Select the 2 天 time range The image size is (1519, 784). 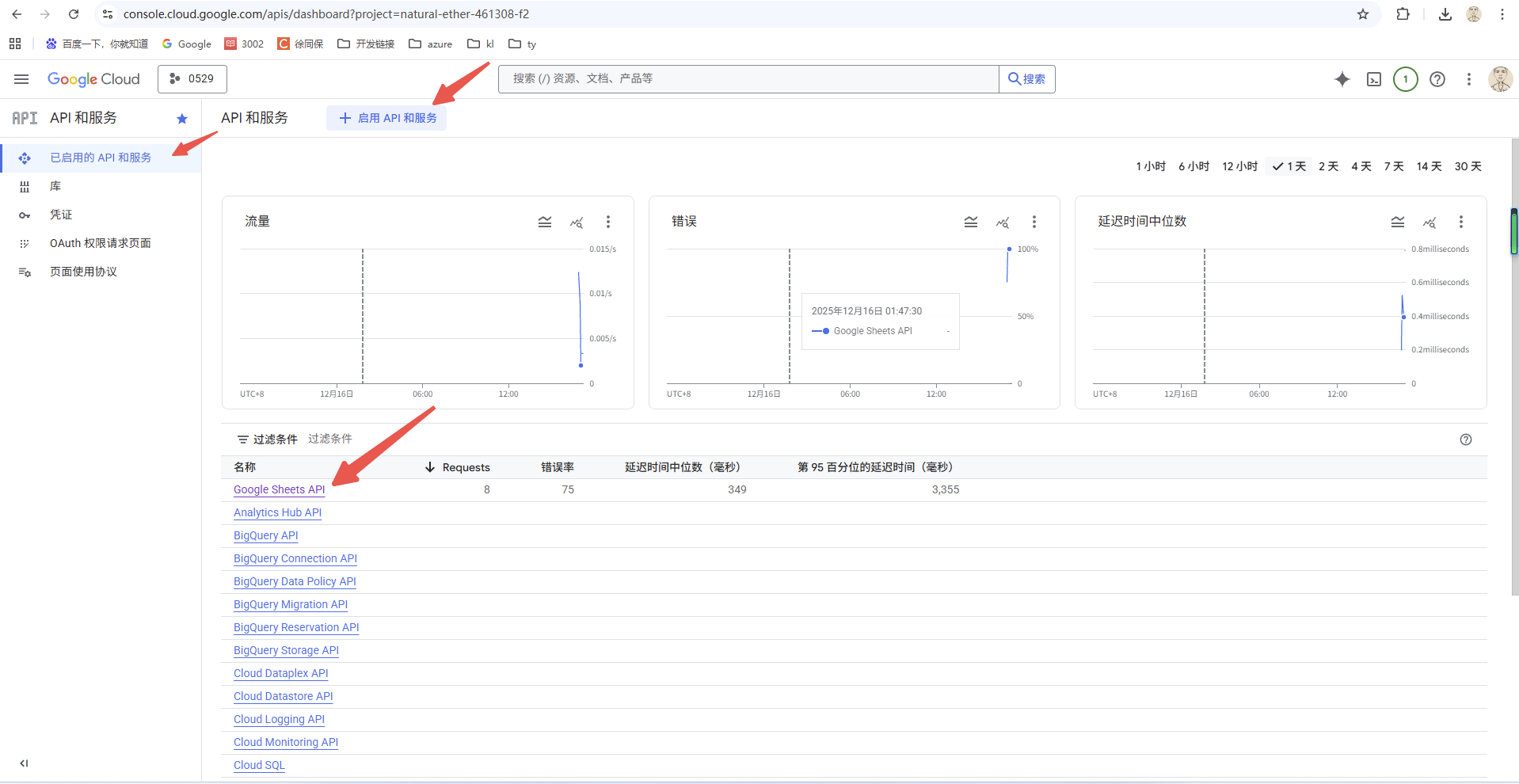(x=1328, y=166)
